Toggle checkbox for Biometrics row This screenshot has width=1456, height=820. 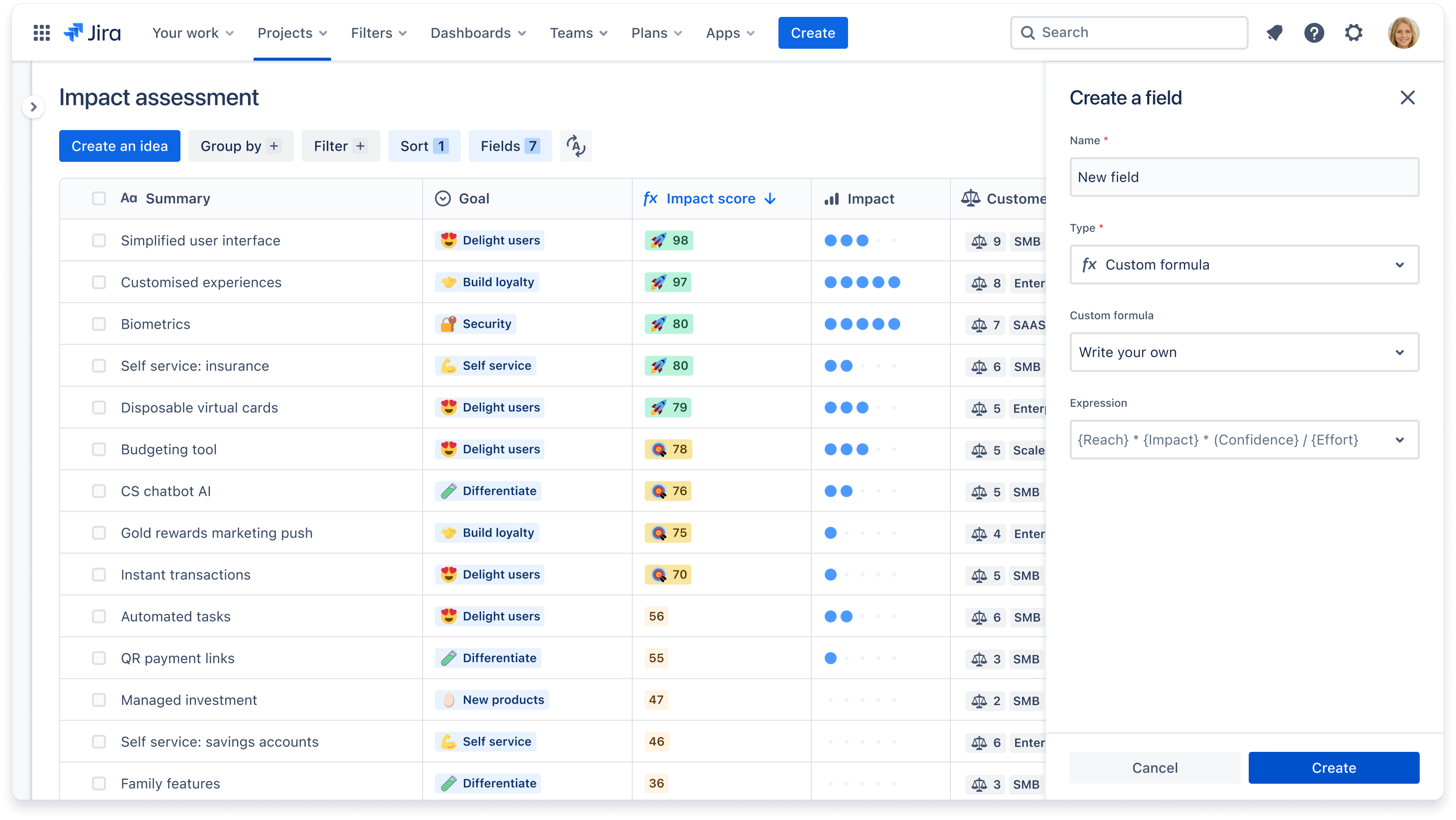pyautogui.click(x=98, y=324)
